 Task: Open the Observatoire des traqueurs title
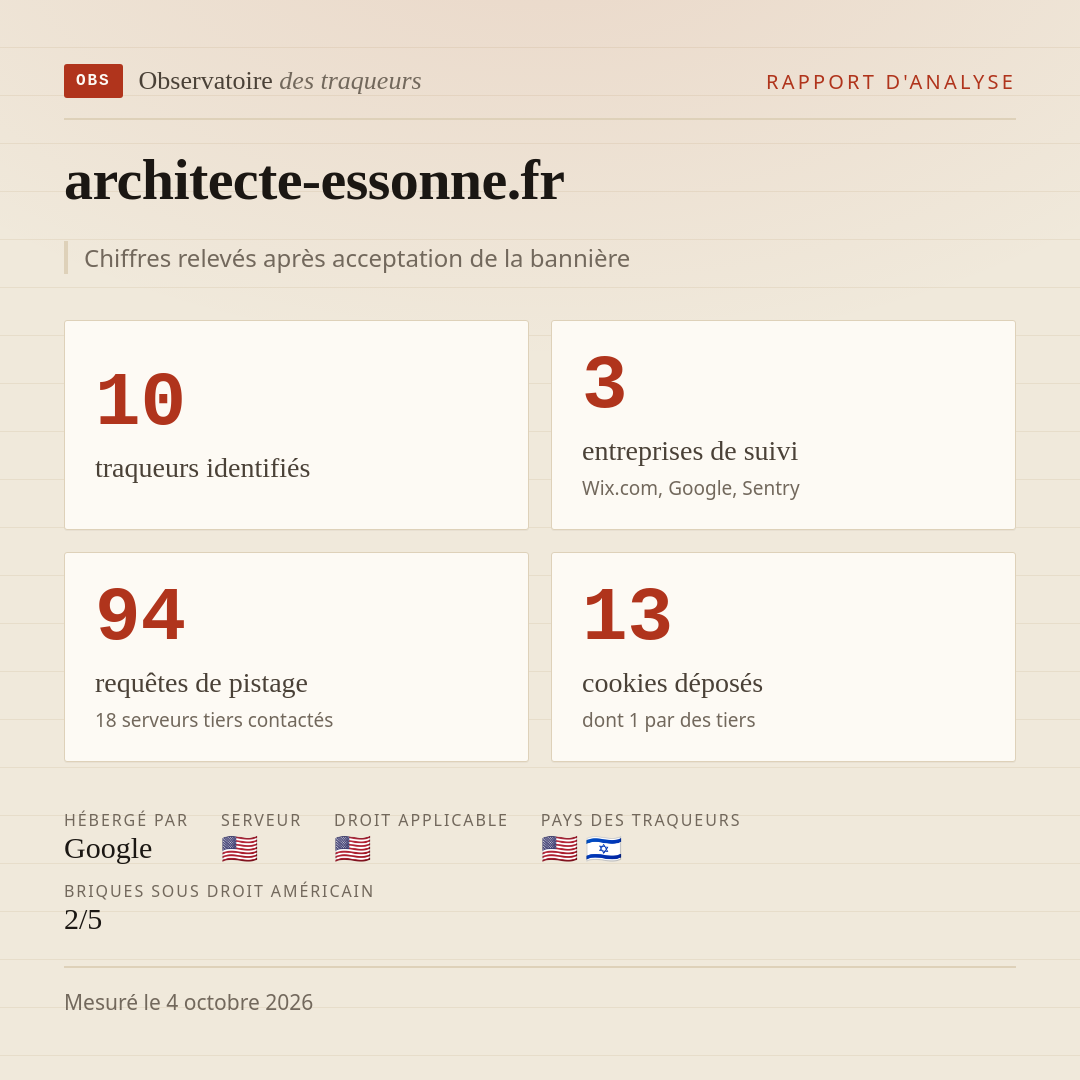click(x=280, y=81)
